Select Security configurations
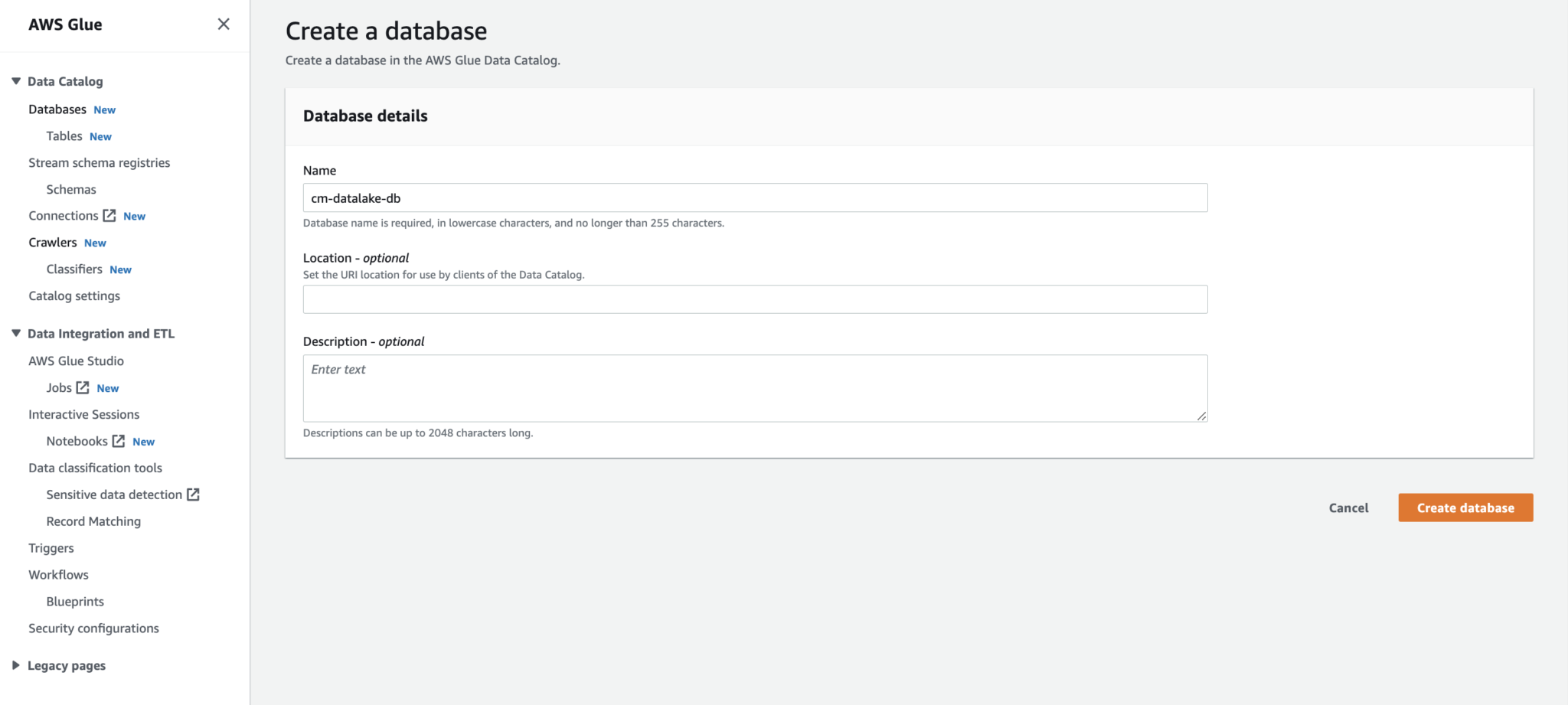This screenshot has width=1568, height=705. tap(93, 628)
